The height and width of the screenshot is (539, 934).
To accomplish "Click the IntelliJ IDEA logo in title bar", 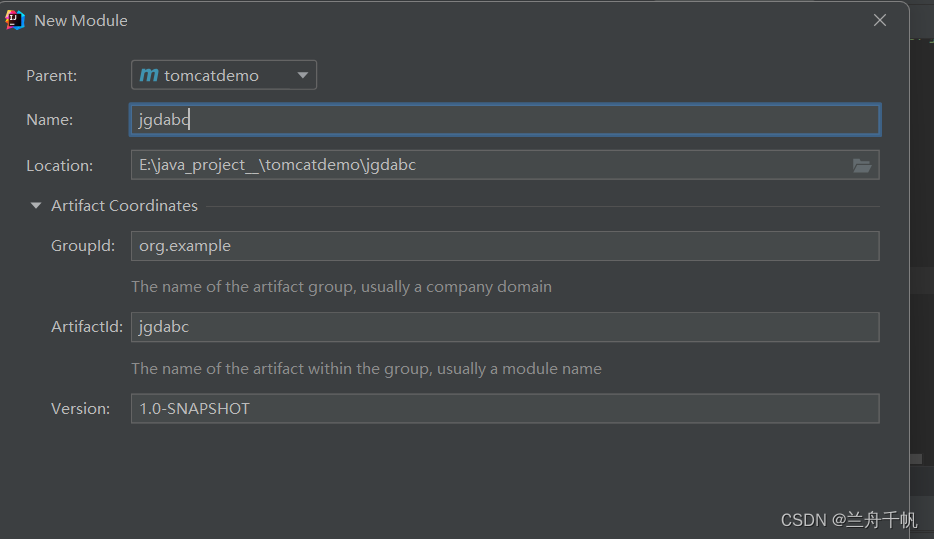I will (15, 20).
